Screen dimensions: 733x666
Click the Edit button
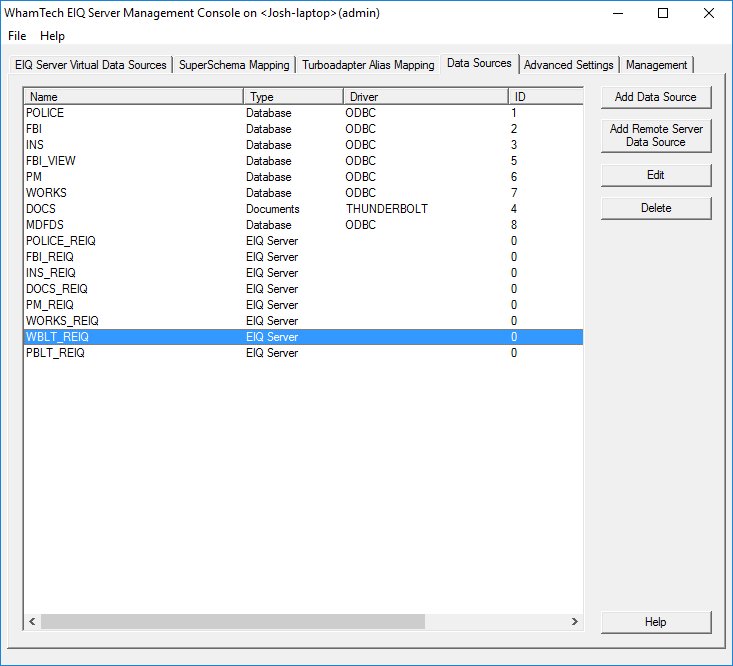coord(656,175)
